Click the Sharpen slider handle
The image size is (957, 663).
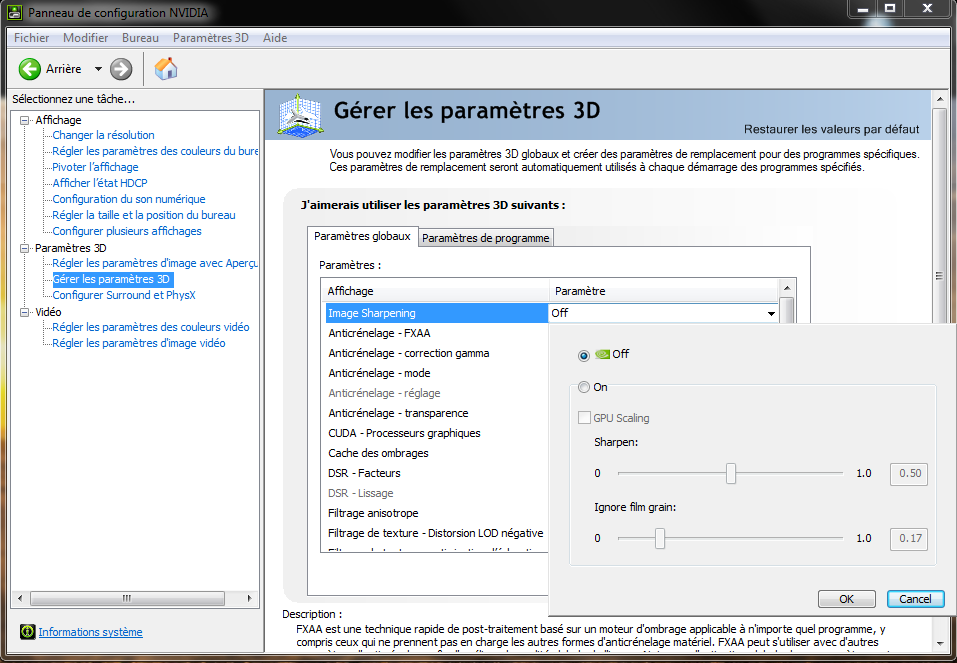[731, 473]
